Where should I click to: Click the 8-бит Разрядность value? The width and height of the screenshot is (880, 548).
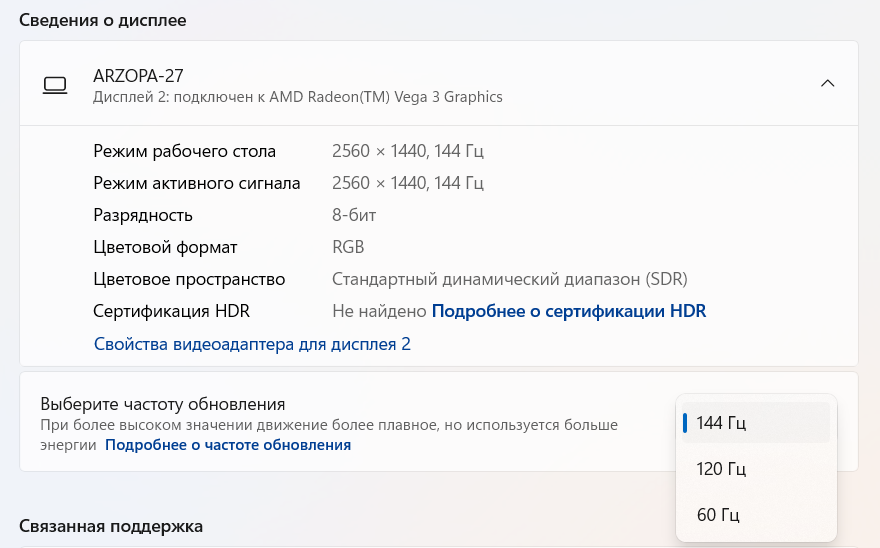click(354, 215)
